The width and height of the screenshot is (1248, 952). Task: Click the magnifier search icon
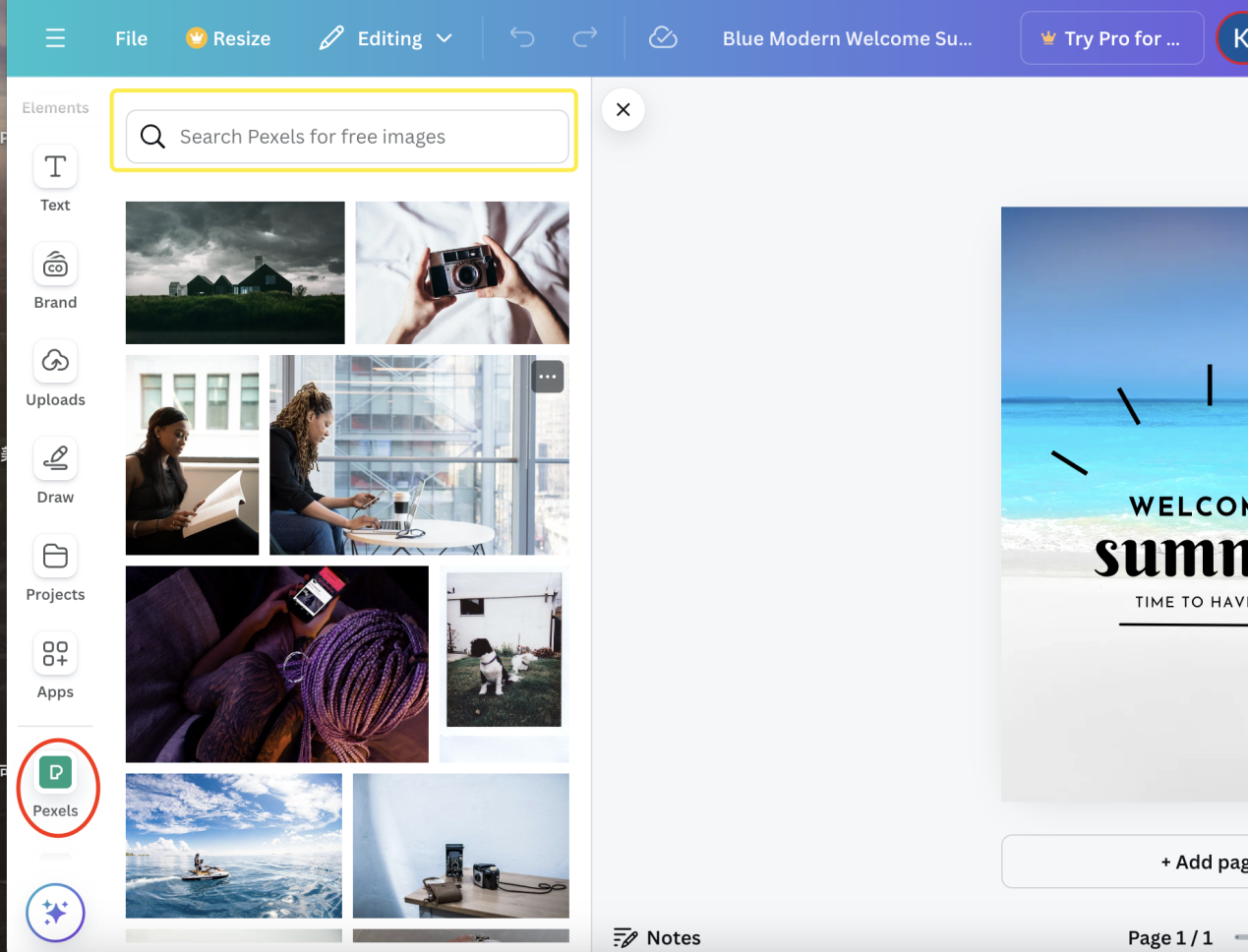click(x=152, y=137)
